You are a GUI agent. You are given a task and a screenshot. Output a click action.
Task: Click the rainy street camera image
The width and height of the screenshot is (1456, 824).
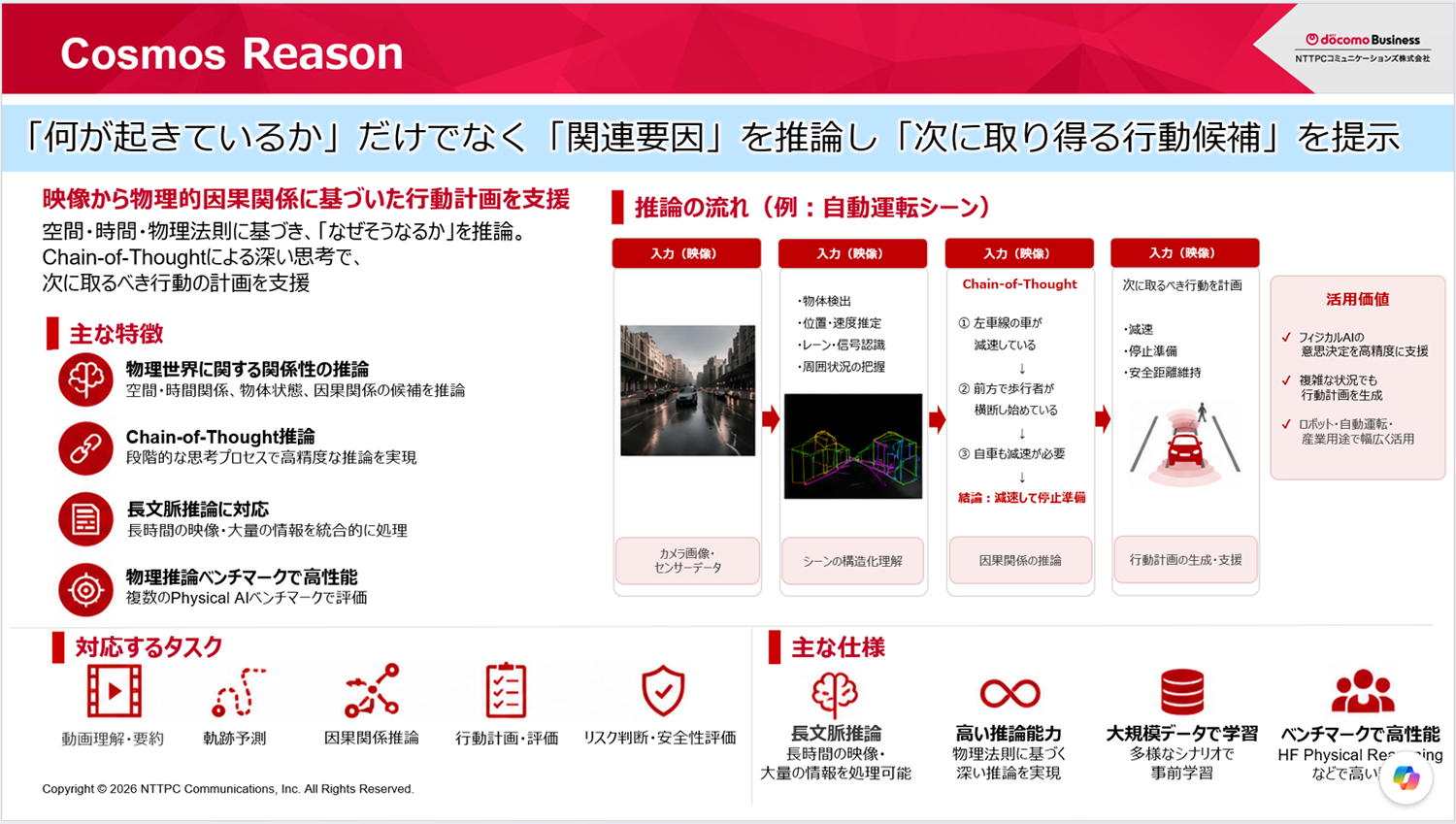pyautogui.click(x=687, y=390)
